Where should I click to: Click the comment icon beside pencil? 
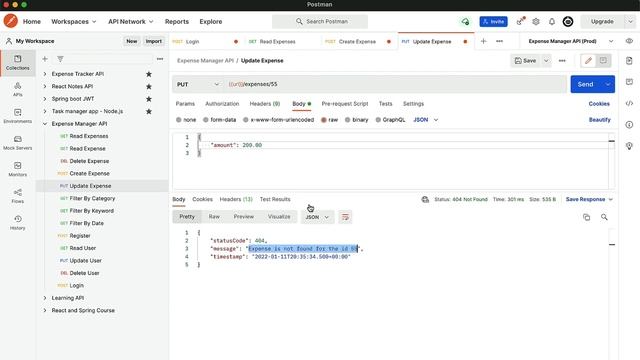[x=603, y=61]
